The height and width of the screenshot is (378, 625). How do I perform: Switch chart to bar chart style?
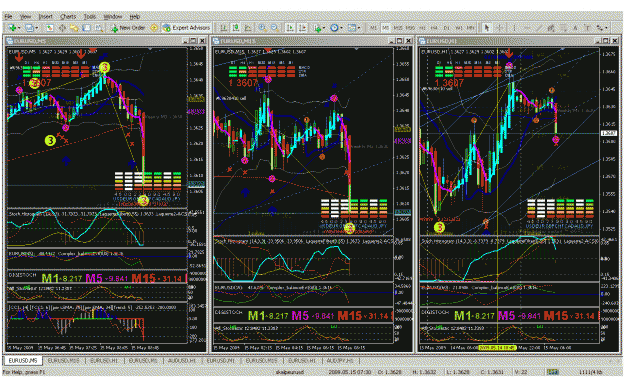pyautogui.click(x=224, y=28)
